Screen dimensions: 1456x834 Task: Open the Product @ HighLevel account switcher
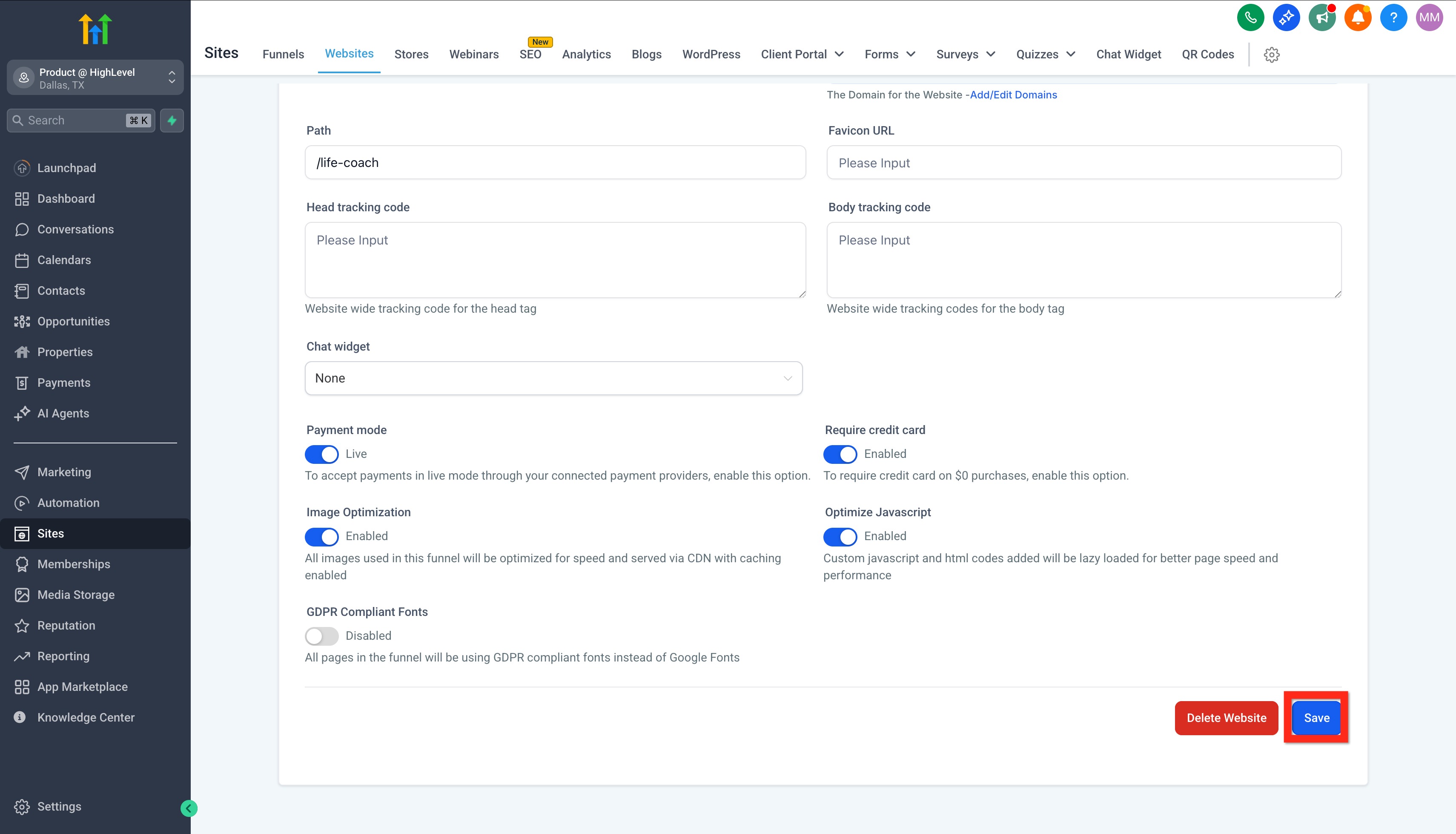point(95,78)
